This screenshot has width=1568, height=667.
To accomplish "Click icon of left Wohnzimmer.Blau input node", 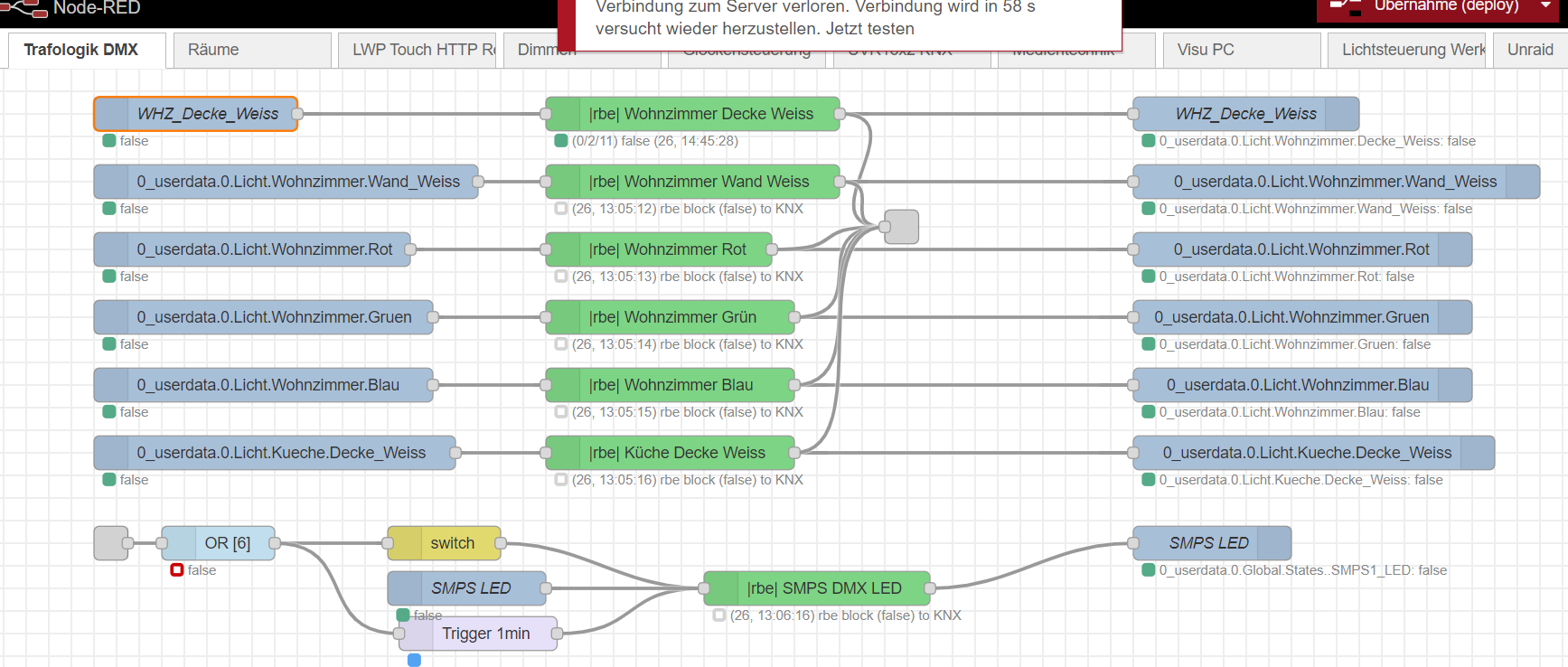I will click(111, 385).
